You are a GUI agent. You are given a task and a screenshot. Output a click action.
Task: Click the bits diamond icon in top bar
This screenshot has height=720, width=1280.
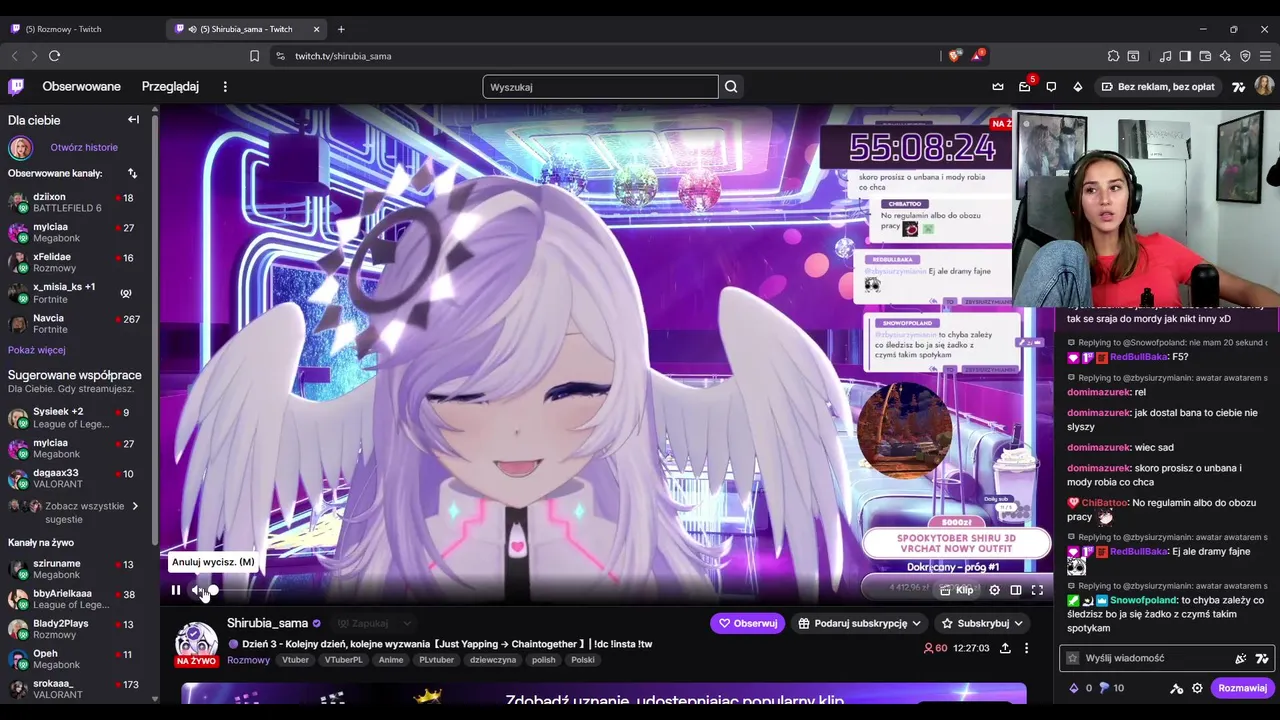1078,87
